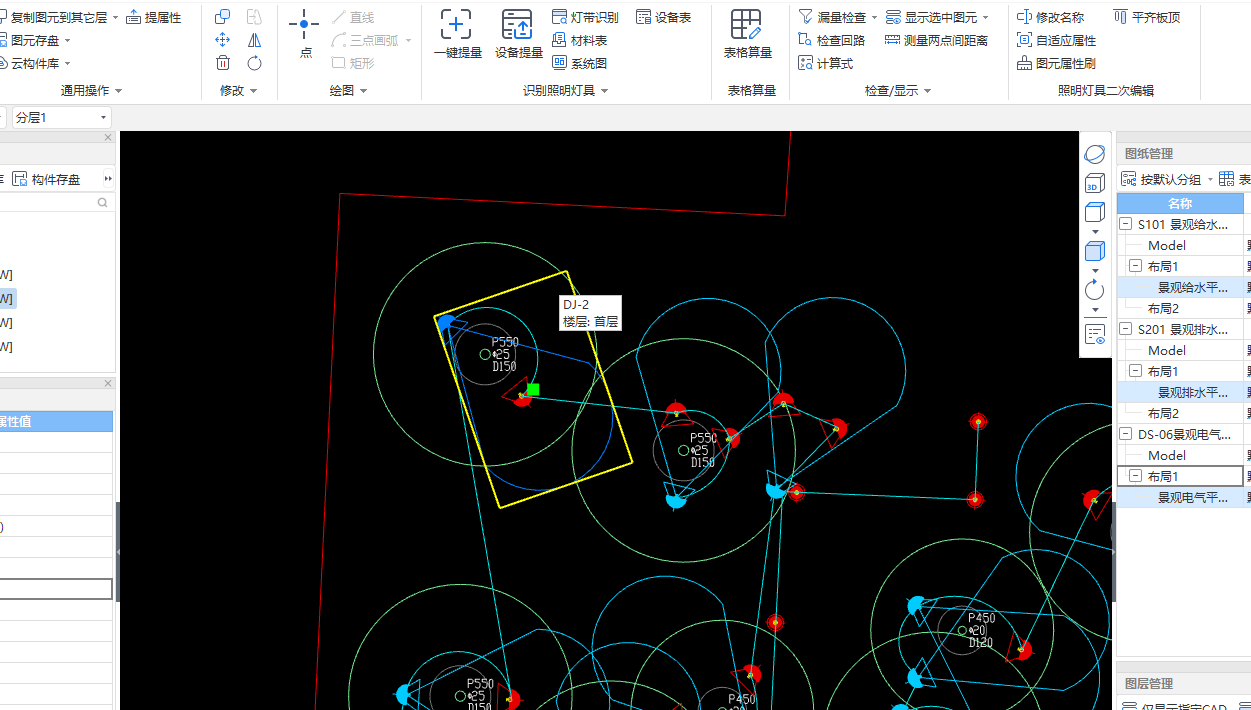Open 灯带识别 light strip recognition
Screen dimensions: 1251x710
[585, 17]
